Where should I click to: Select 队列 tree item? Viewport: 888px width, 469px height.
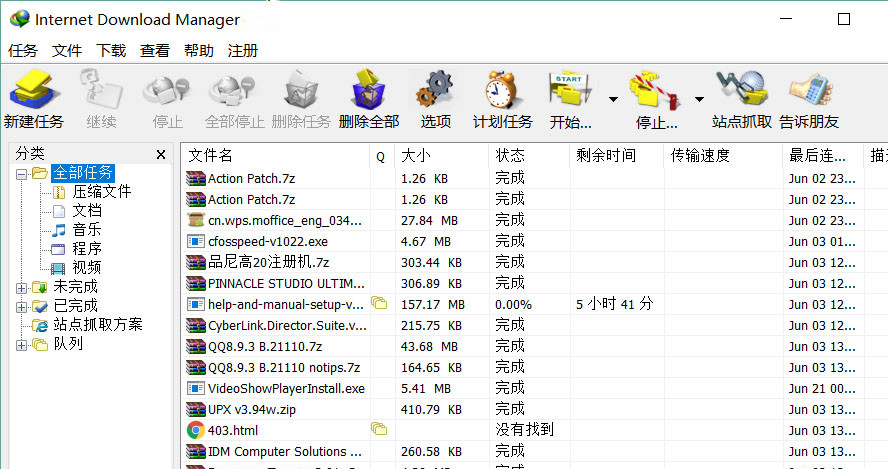click(x=68, y=344)
